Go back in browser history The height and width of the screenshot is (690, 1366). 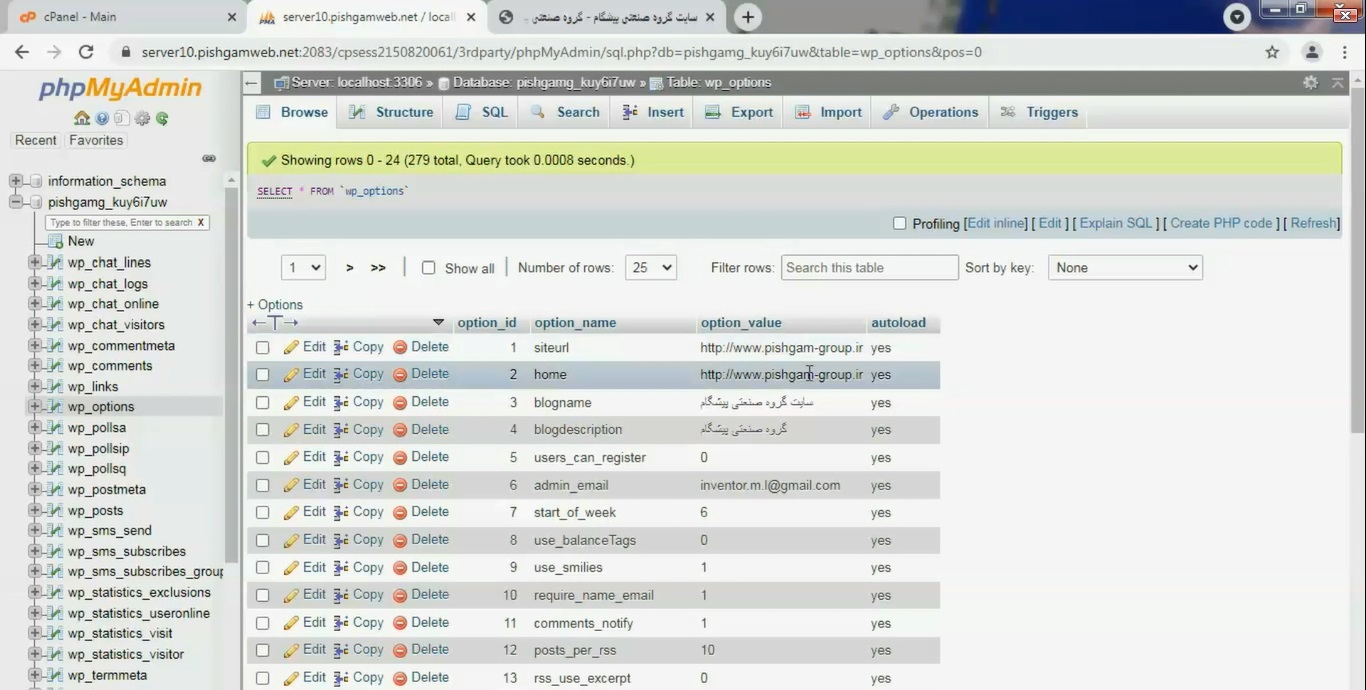tap(22, 52)
